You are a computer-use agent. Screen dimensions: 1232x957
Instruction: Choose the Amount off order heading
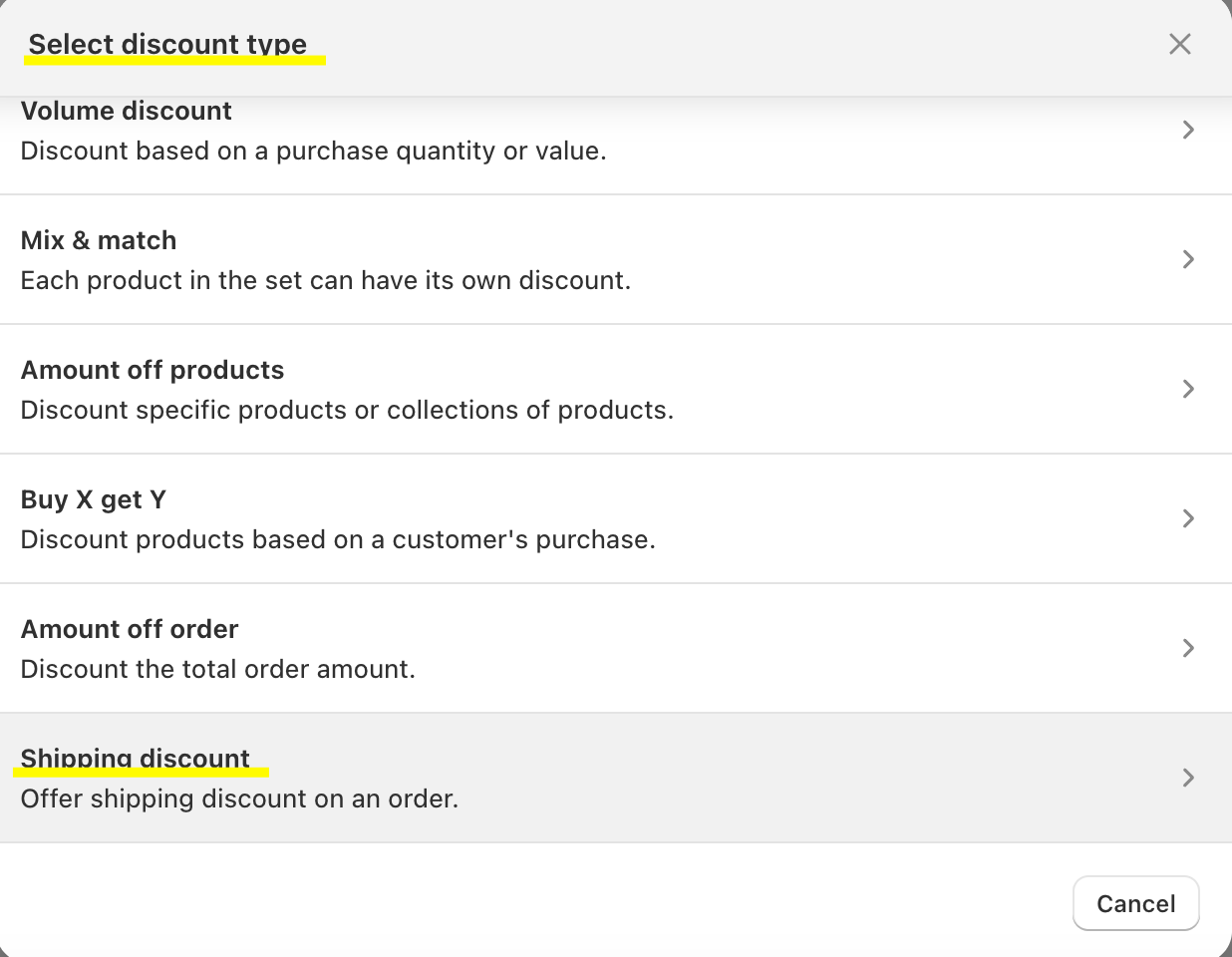coord(130,629)
